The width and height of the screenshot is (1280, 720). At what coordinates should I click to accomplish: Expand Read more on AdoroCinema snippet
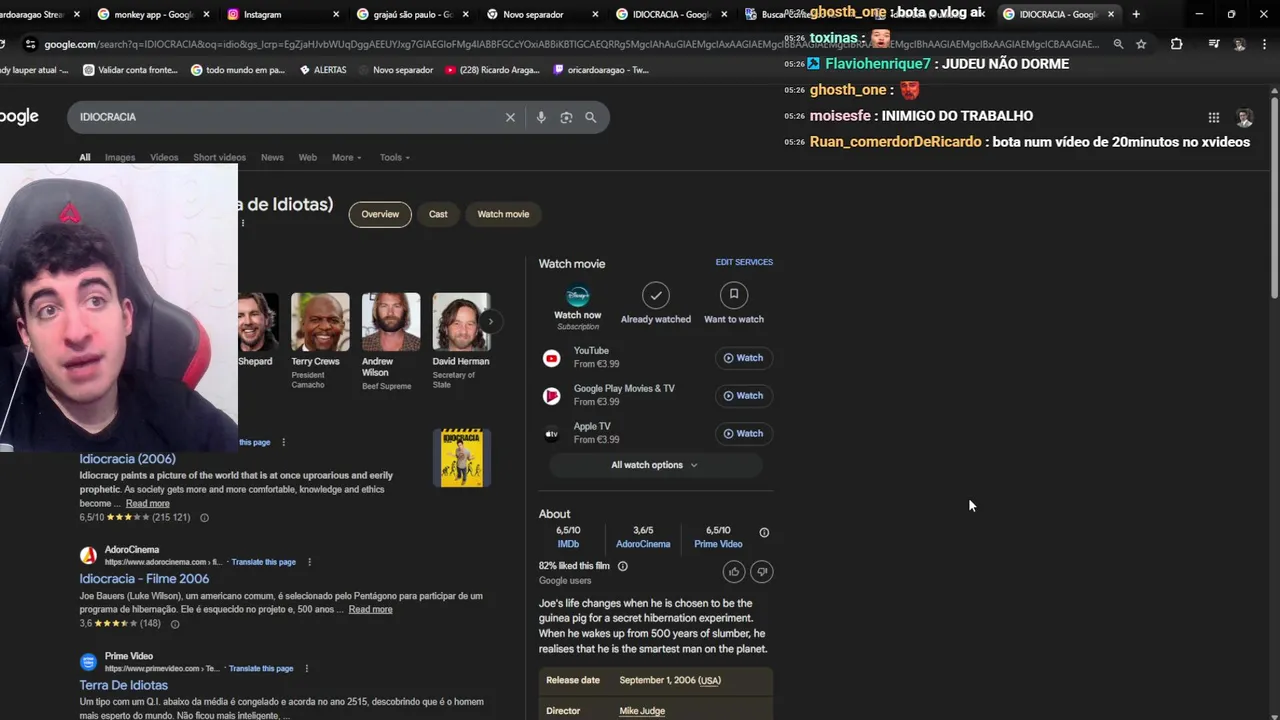(x=370, y=609)
